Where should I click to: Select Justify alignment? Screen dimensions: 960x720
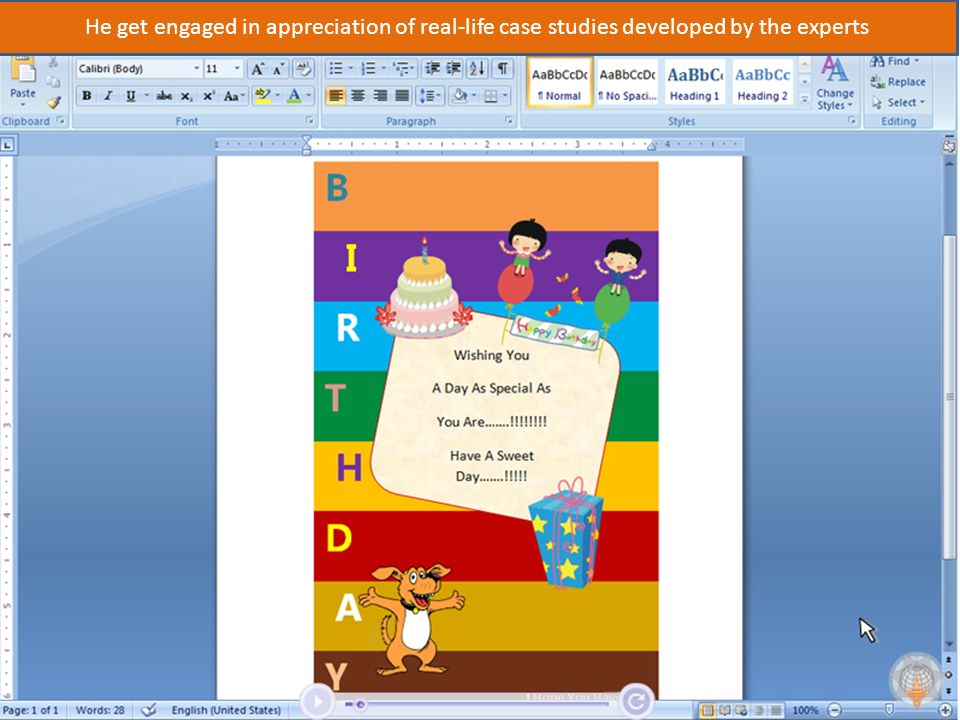pos(402,96)
